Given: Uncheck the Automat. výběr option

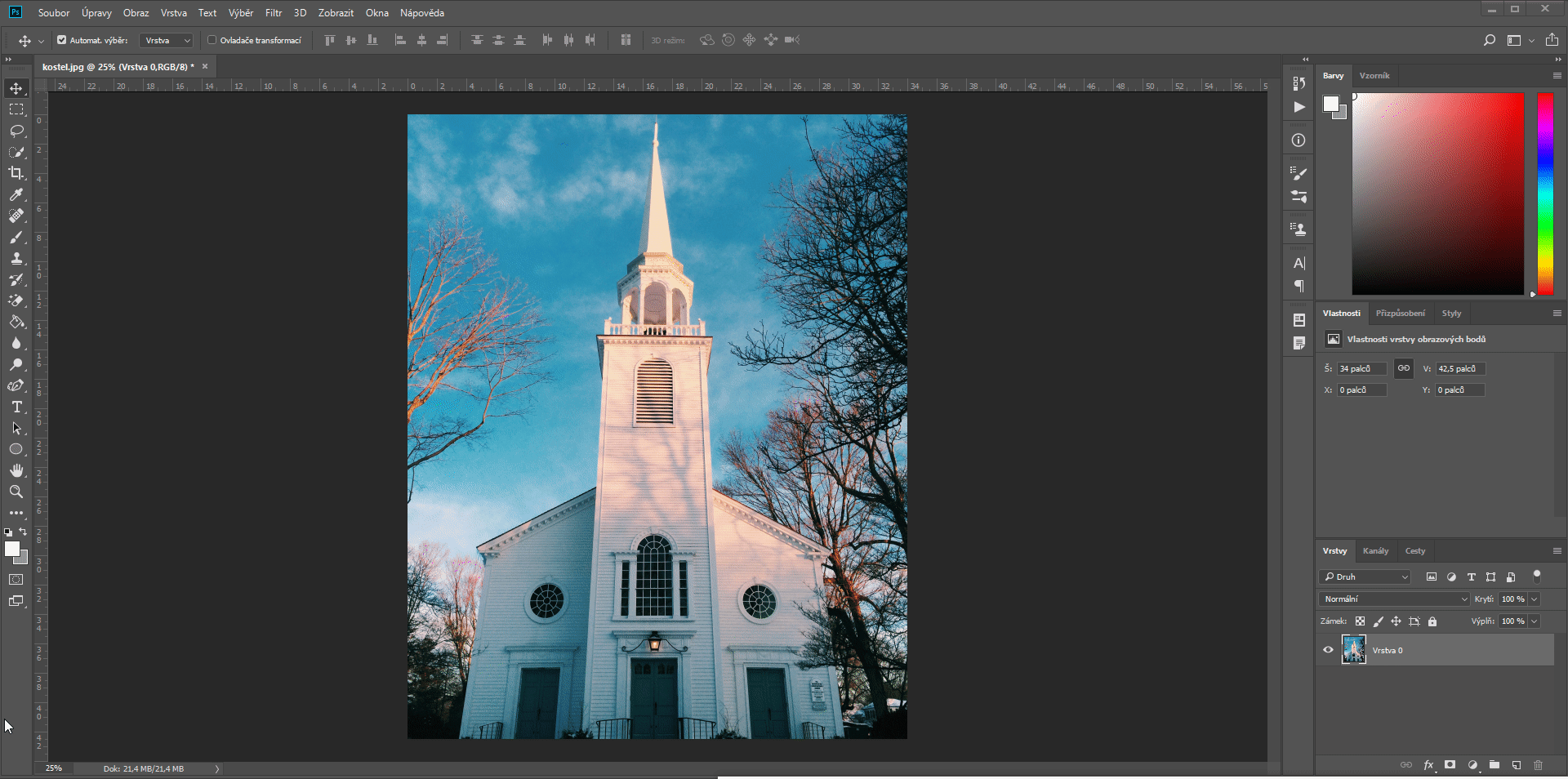Looking at the screenshot, I should (x=61, y=39).
